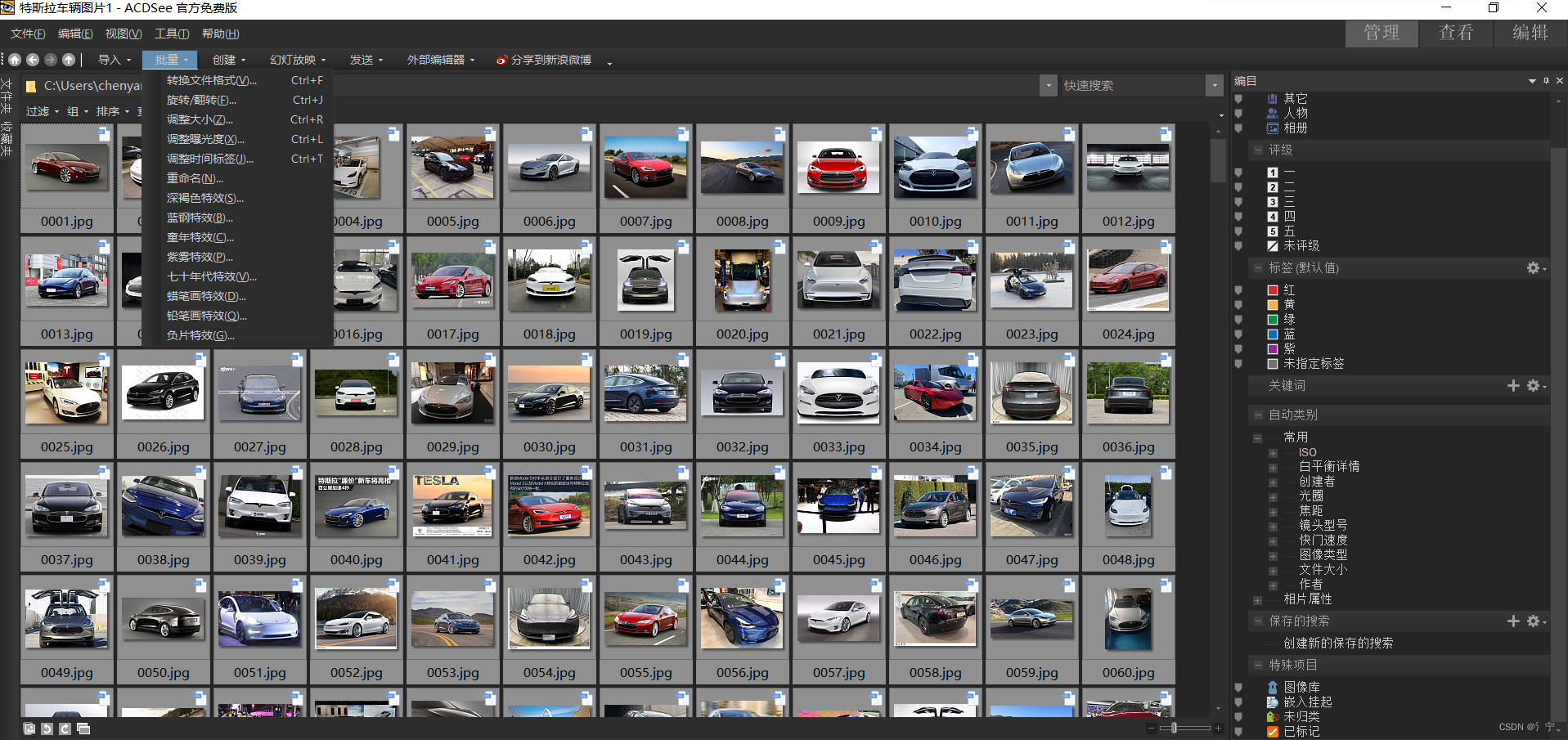
Task: Click first icon in bottom status bar
Action: (29, 729)
